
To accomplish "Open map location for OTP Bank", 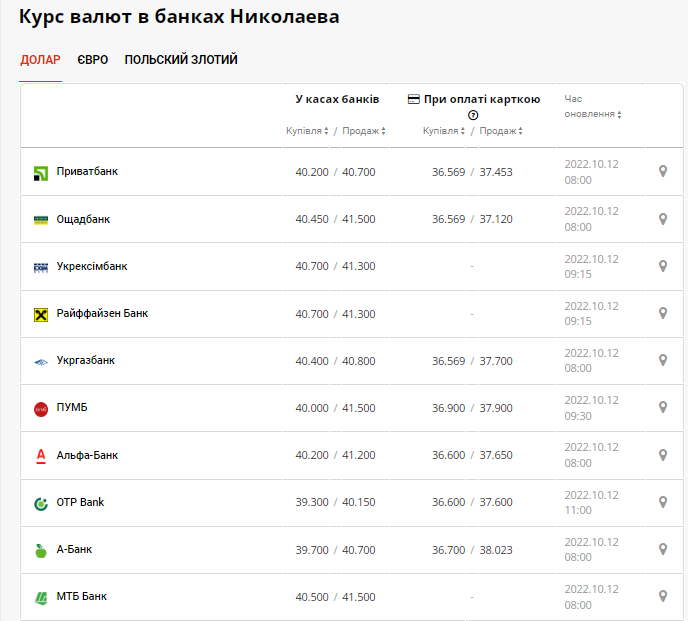I will pos(663,502).
